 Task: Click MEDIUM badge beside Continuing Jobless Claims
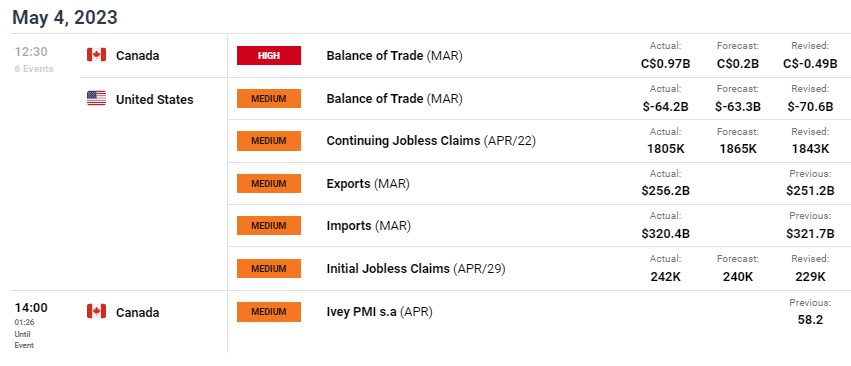269,141
